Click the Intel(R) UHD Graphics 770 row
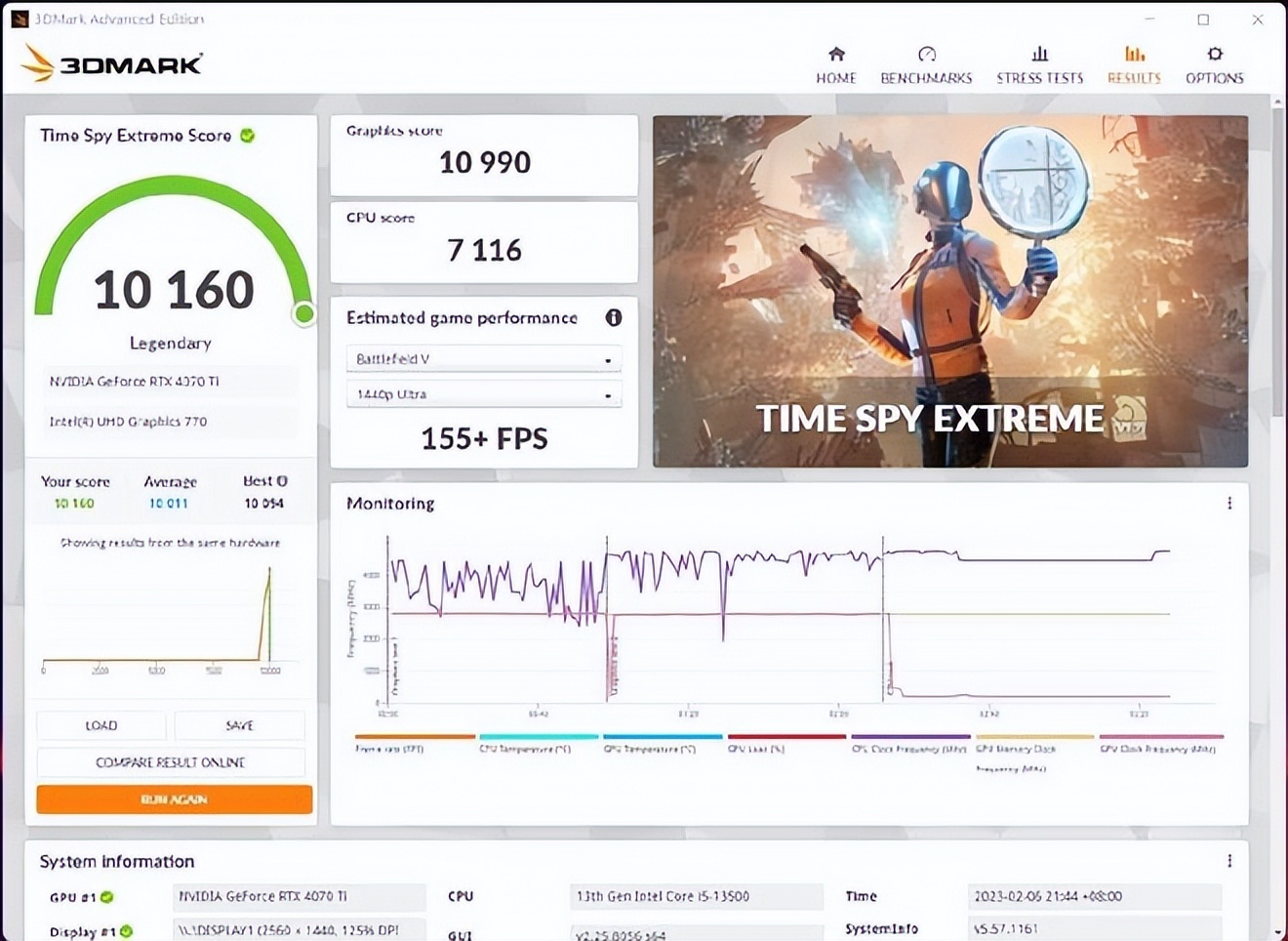1288x941 pixels. coord(170,422)
